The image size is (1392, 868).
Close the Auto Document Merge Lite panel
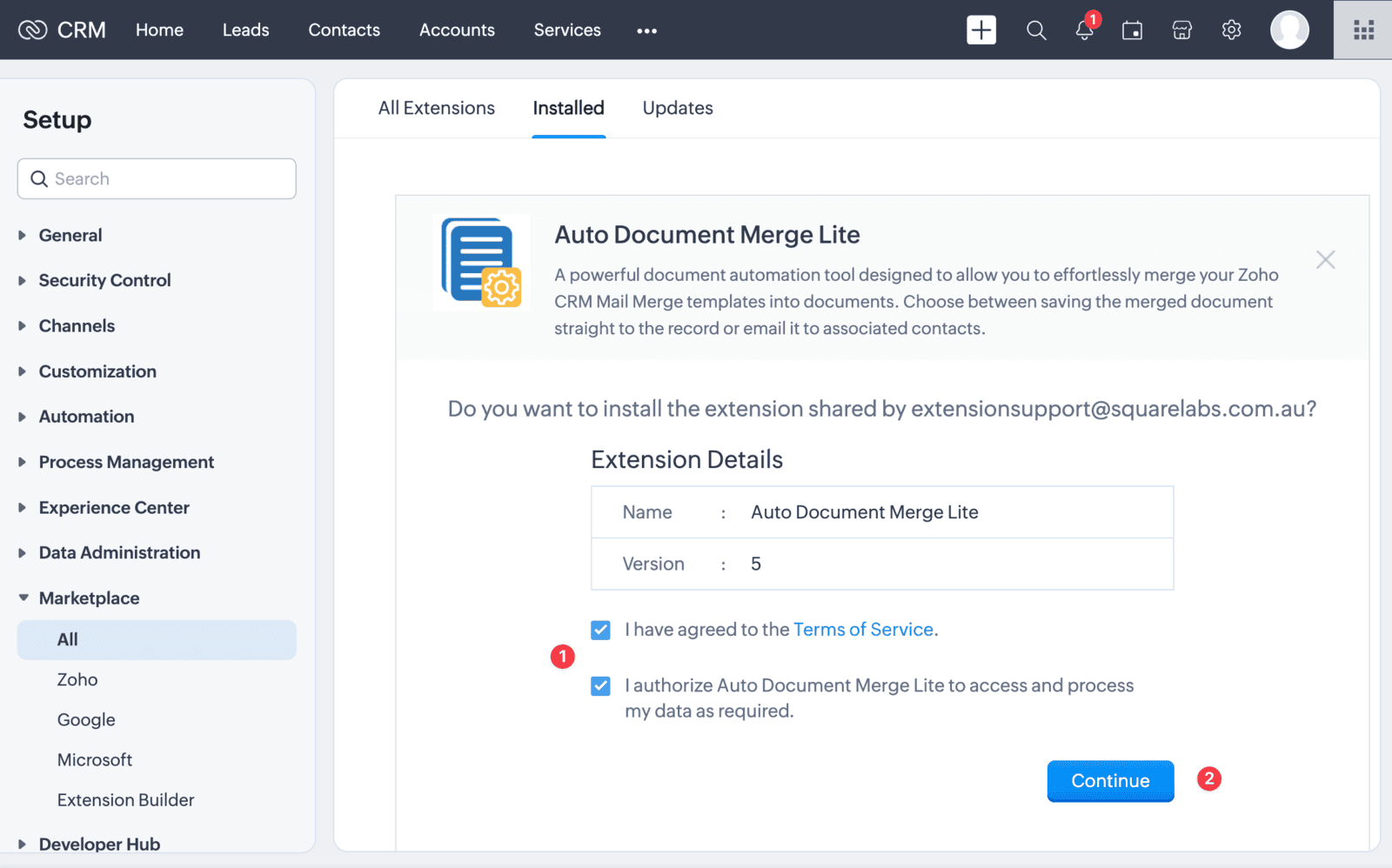click(x=1325, y=259)
